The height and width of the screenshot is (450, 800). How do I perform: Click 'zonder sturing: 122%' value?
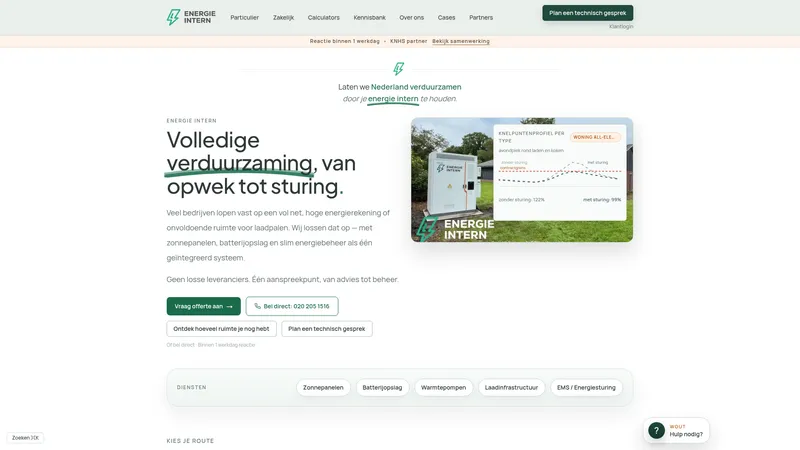[521, 199]
